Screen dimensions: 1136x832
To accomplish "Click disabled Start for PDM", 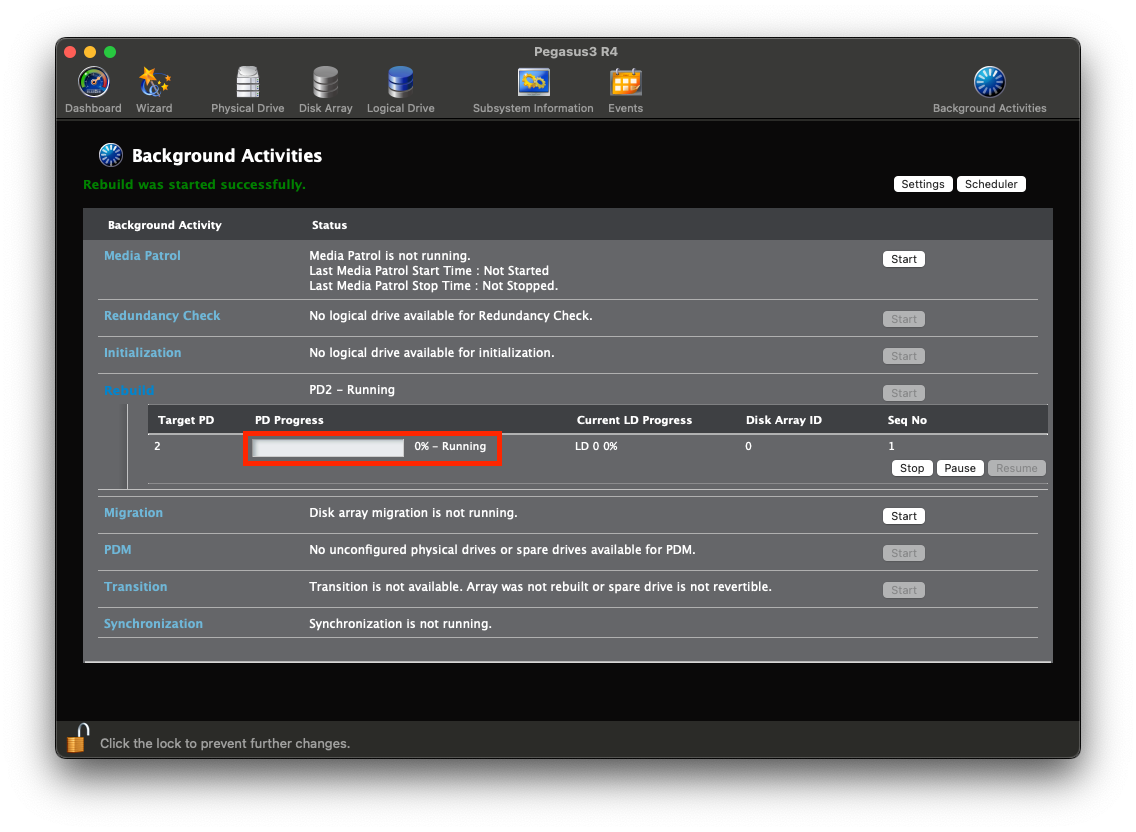I will (x=903, y=553).
